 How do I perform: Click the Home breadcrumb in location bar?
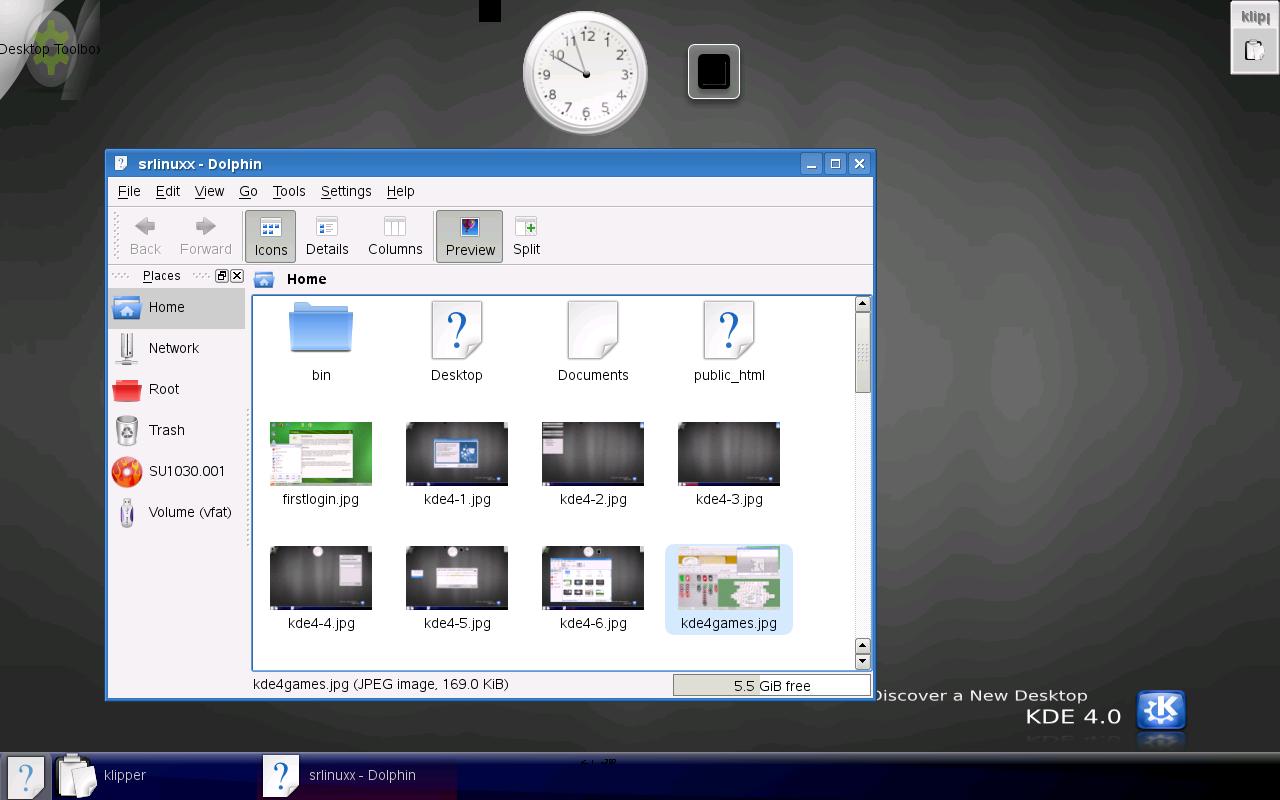307,279
